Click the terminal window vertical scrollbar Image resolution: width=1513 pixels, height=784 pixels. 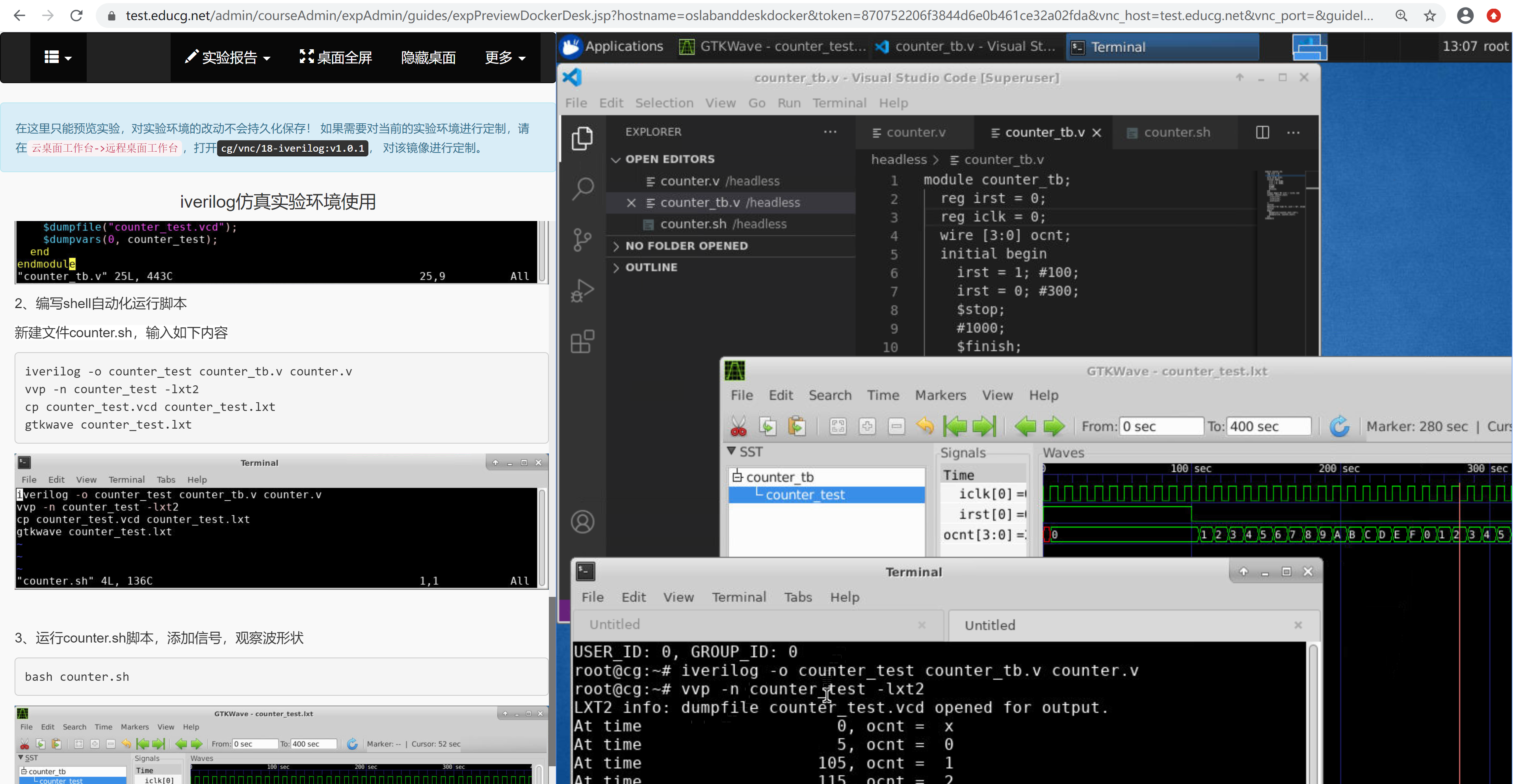coord(1313,713)
